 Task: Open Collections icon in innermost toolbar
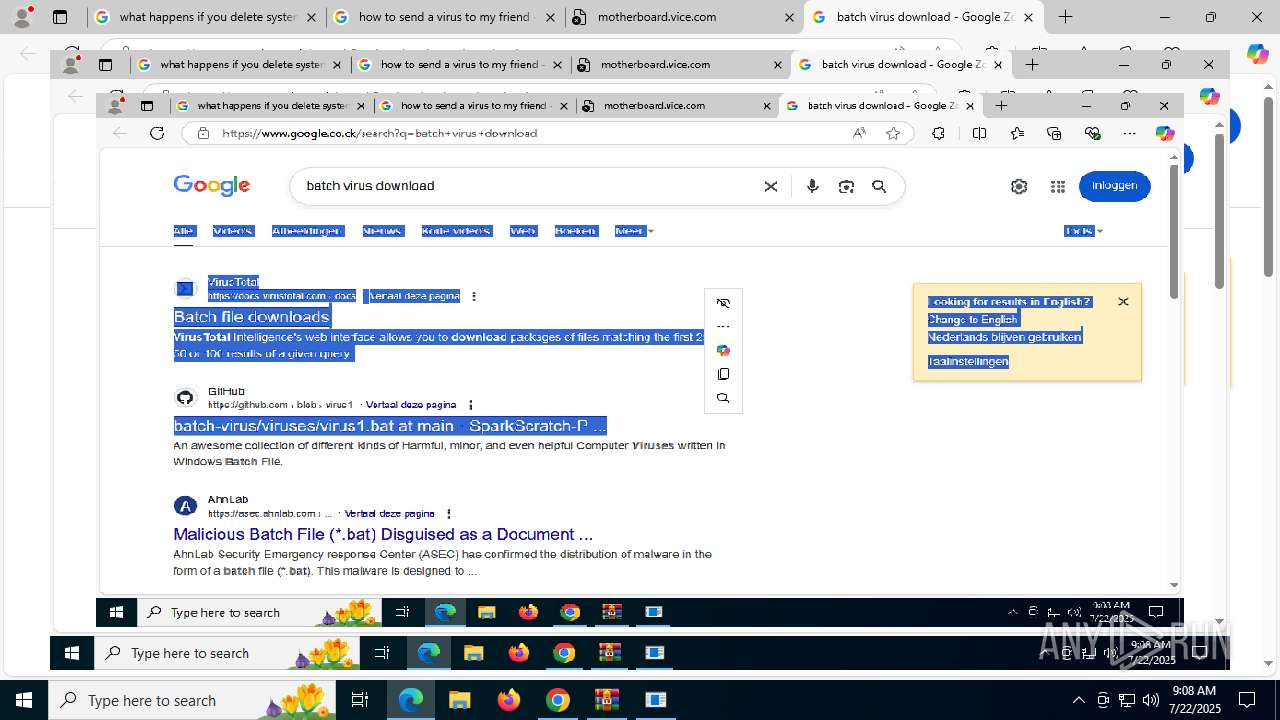[1054, 133]
